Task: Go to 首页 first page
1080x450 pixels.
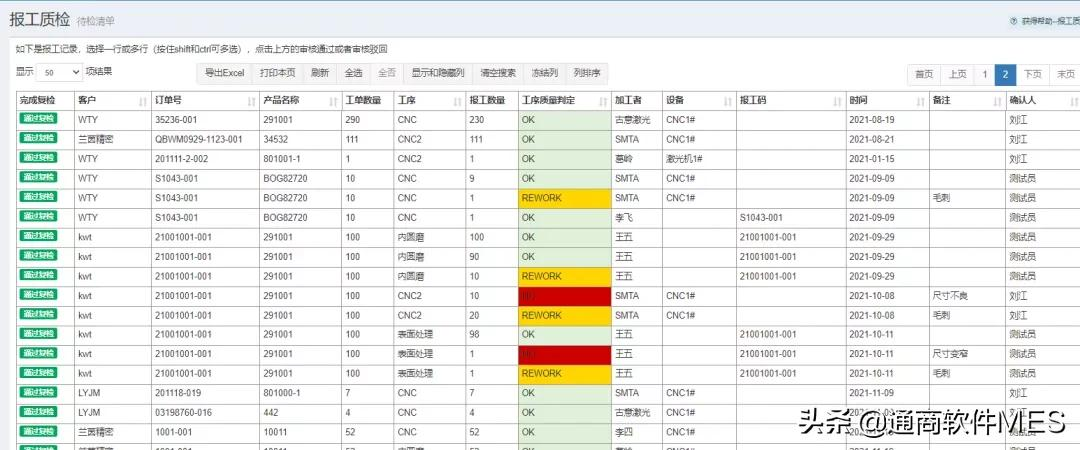Action: [x=924, y=74]
